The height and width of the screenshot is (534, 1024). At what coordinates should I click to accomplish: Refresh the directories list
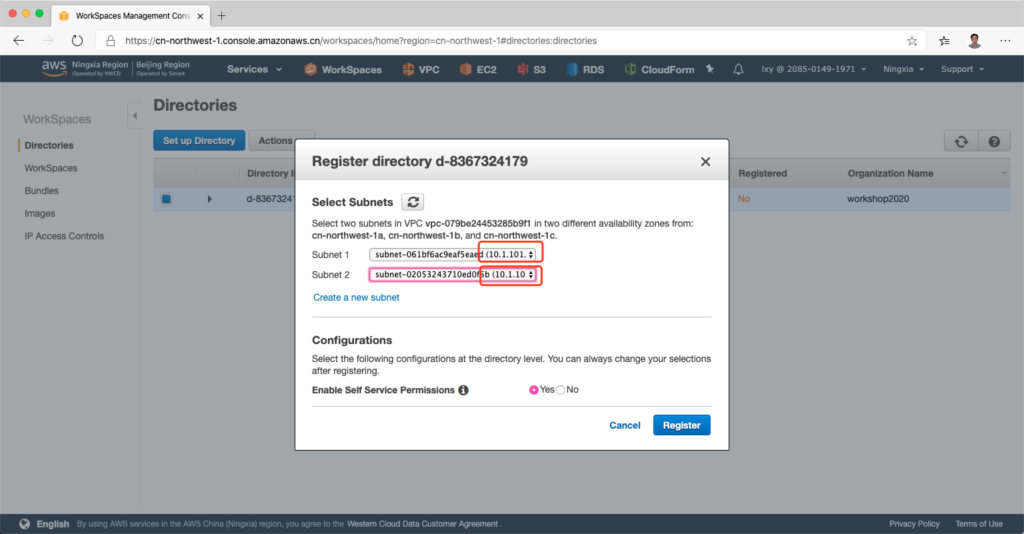(961, 142)
